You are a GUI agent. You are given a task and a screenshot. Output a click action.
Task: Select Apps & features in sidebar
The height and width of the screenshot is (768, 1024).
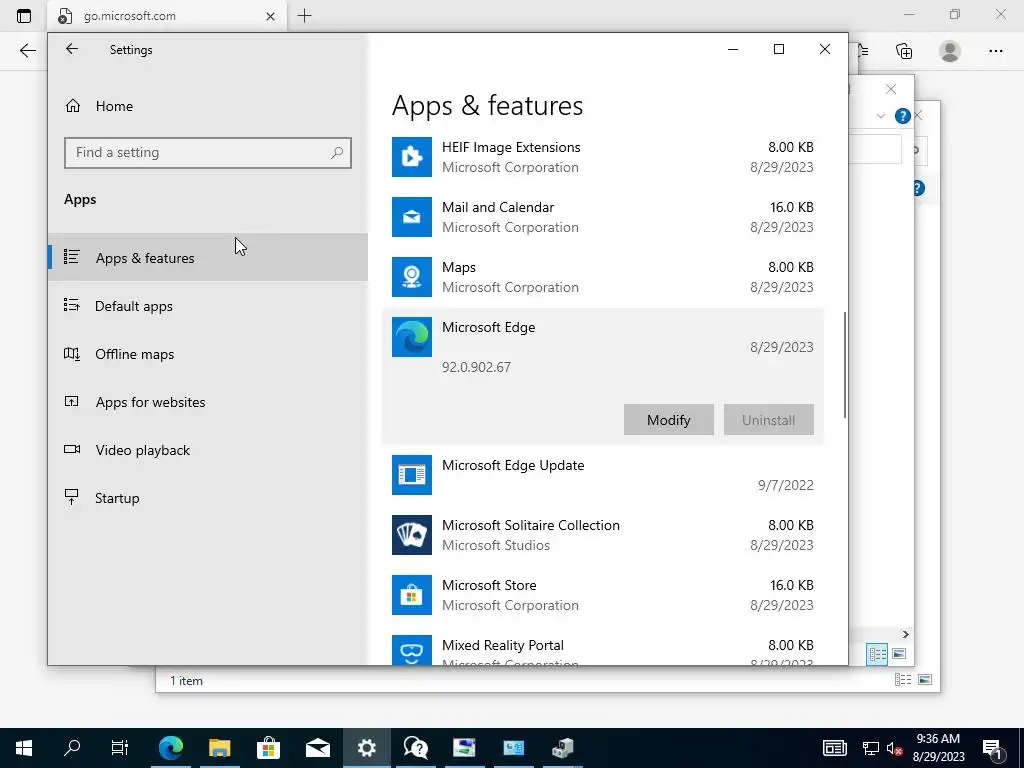208,257
